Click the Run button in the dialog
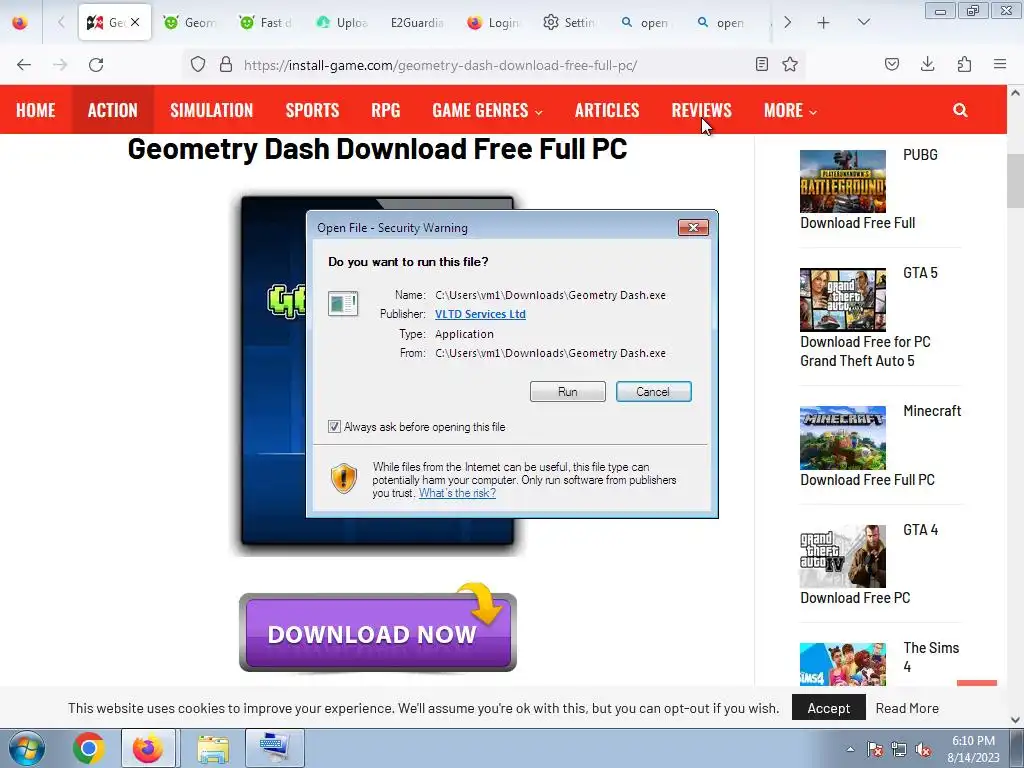The width and height of the screenshot is (1024, 768). 568,392
